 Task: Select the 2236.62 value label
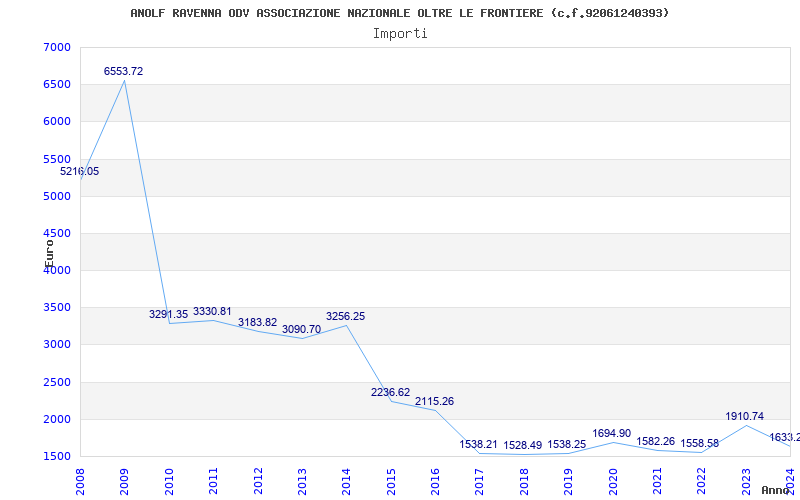390,393
